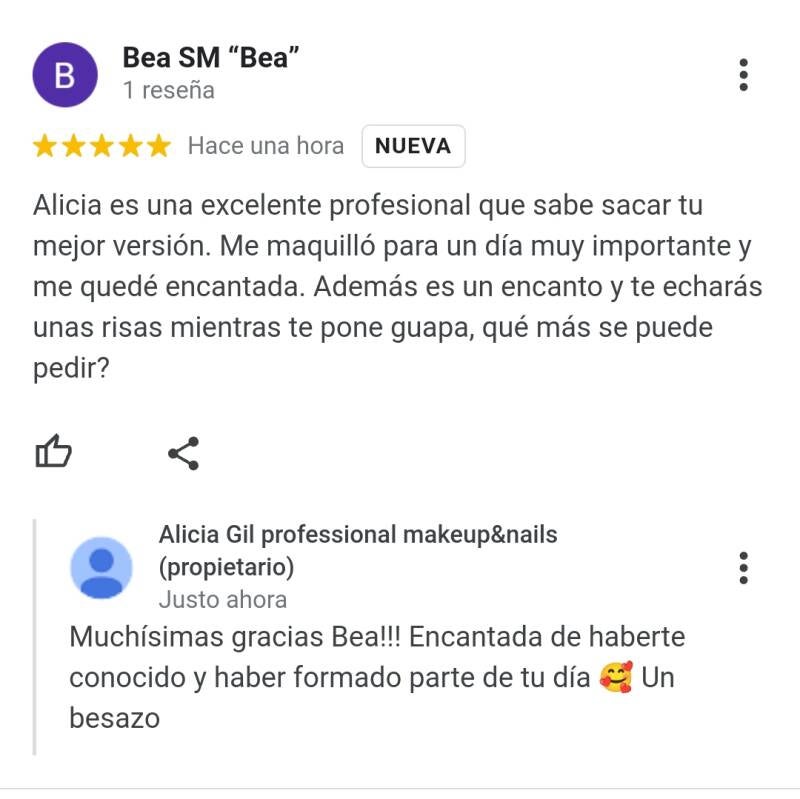Screen dimensions: 800x799
Task: Click the hearts smiley emoji in reply
Action: 616,678
